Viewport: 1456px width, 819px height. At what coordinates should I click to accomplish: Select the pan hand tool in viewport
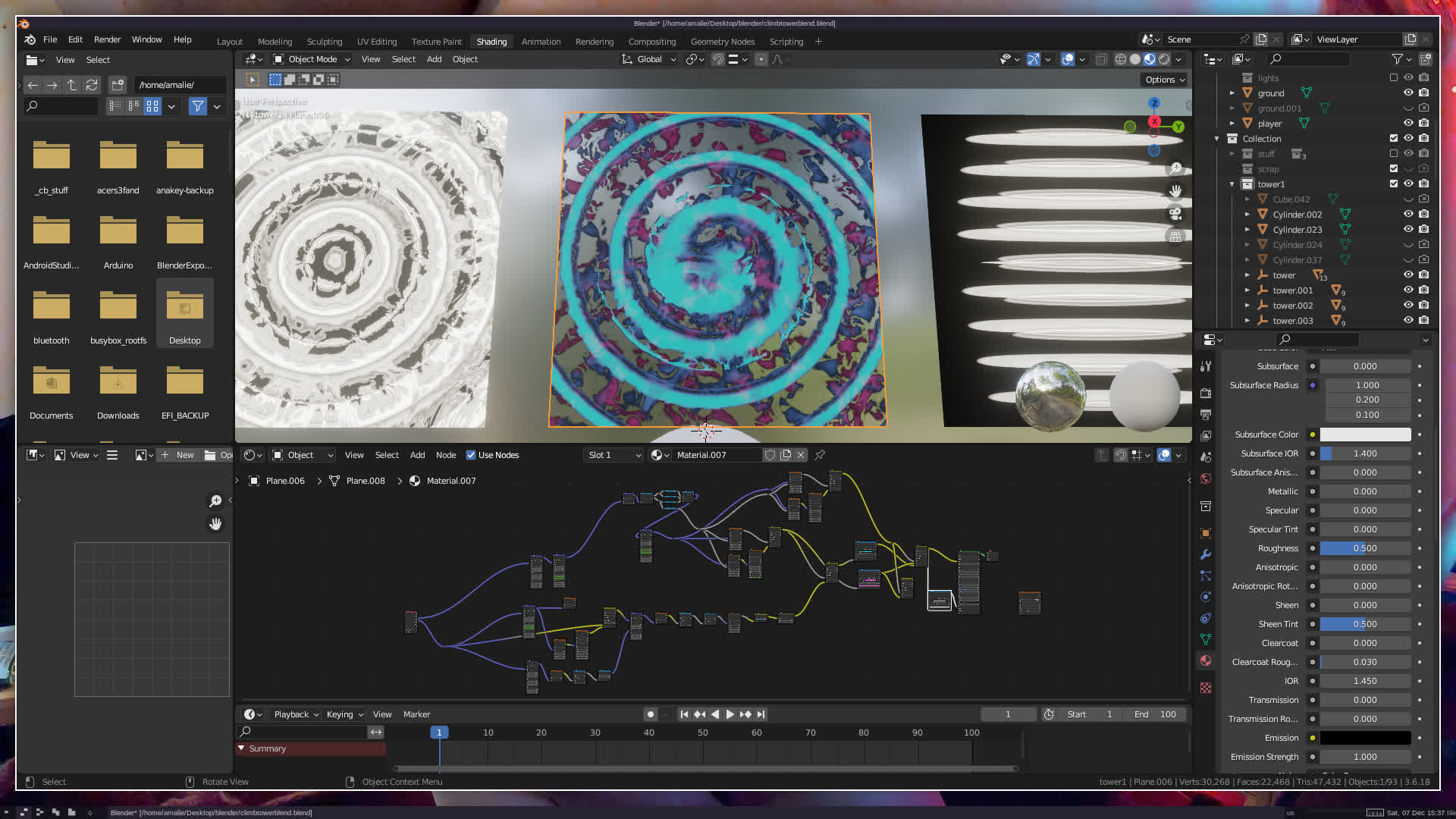[x=1175, y=191]
